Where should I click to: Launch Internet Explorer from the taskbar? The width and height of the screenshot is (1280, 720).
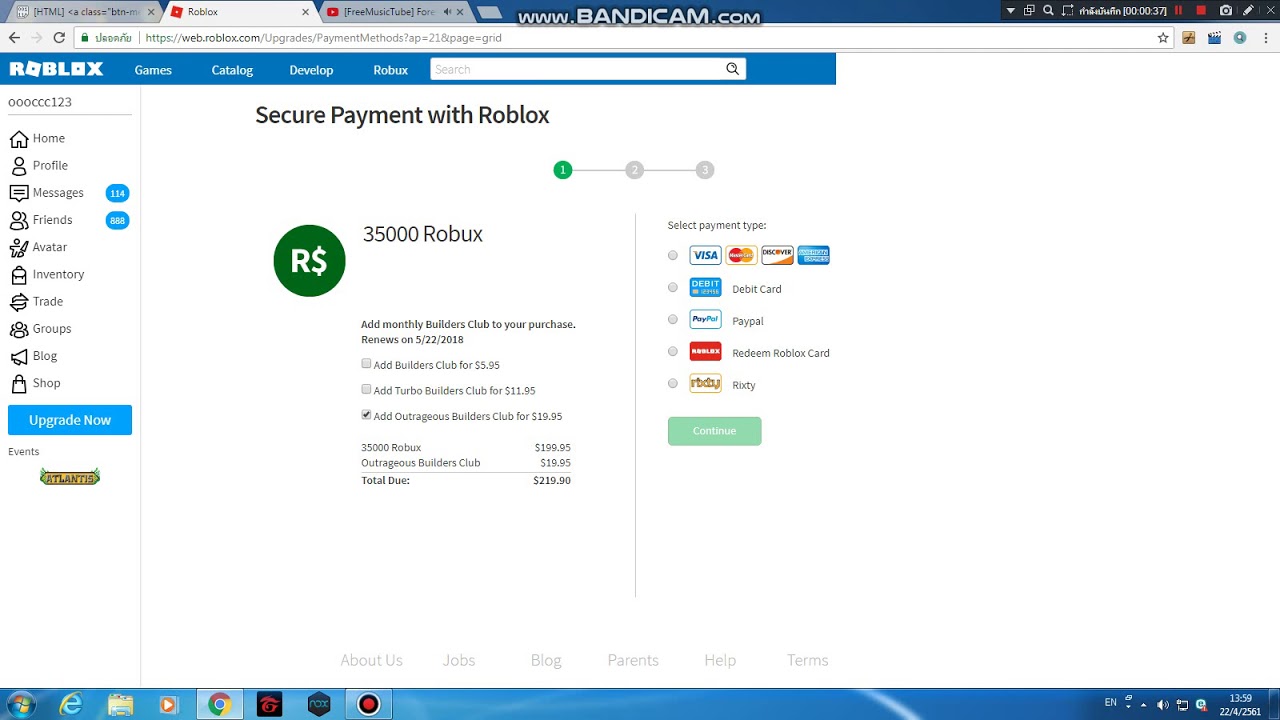71,705
